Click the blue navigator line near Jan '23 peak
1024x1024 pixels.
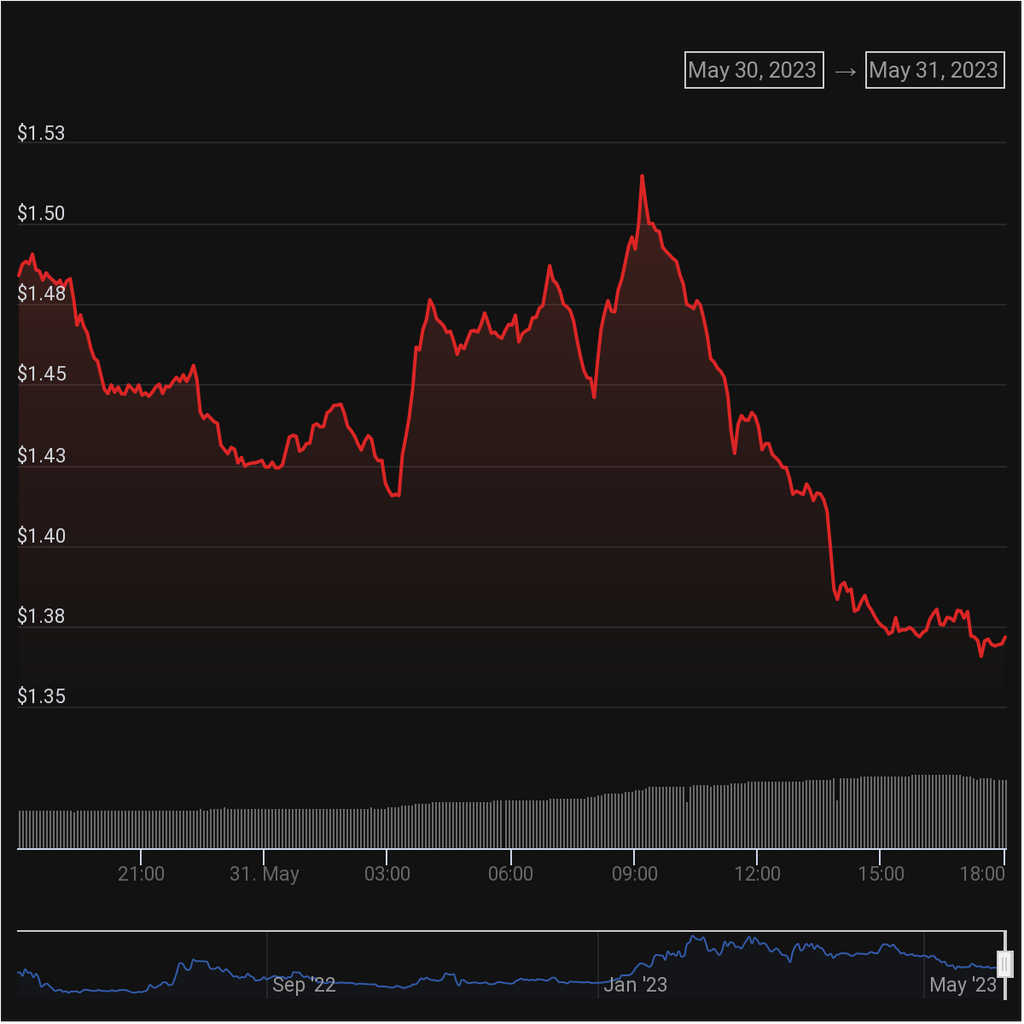(x=696, y=938)
